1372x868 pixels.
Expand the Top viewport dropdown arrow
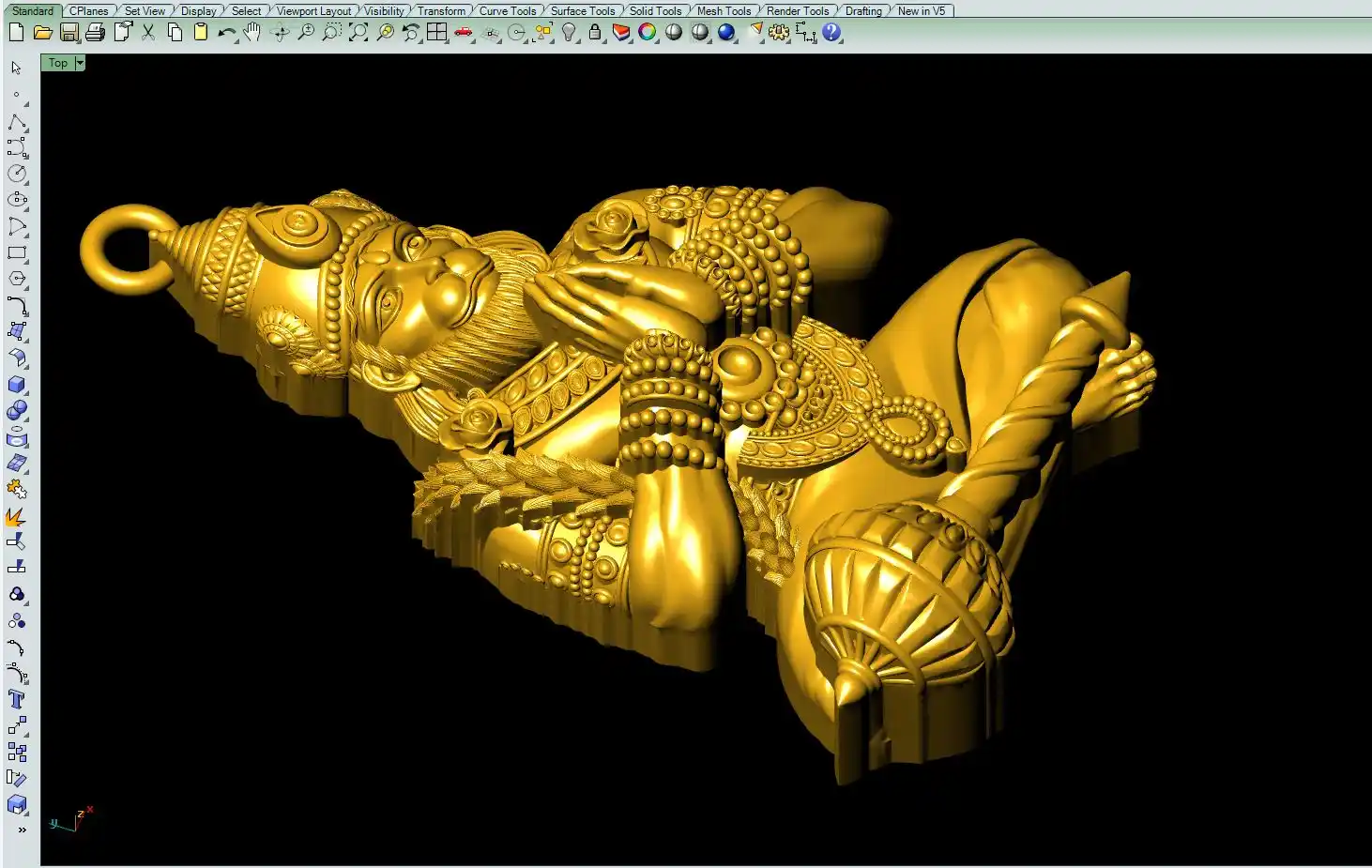tap(80, 63)
